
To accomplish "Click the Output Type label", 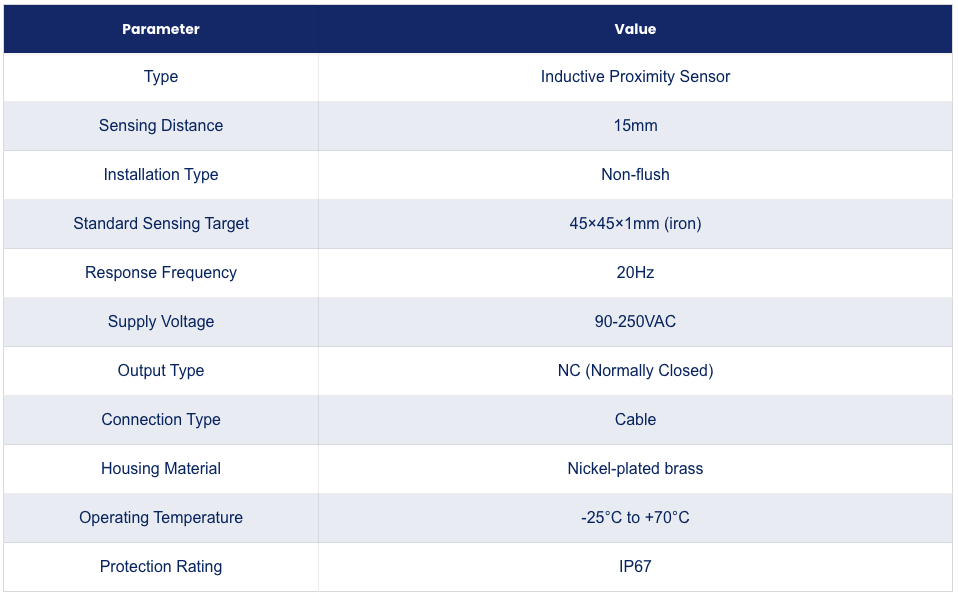I will 161,371.
